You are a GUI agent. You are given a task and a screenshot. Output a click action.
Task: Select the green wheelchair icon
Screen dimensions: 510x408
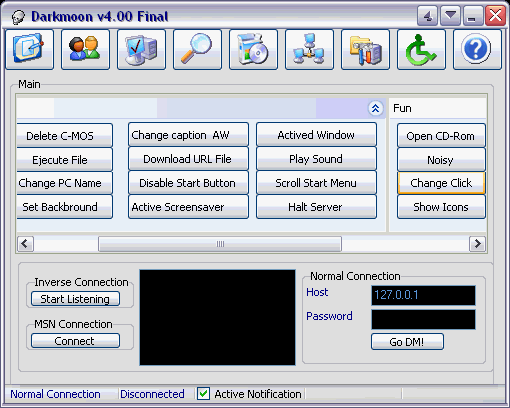click(421, 49)
